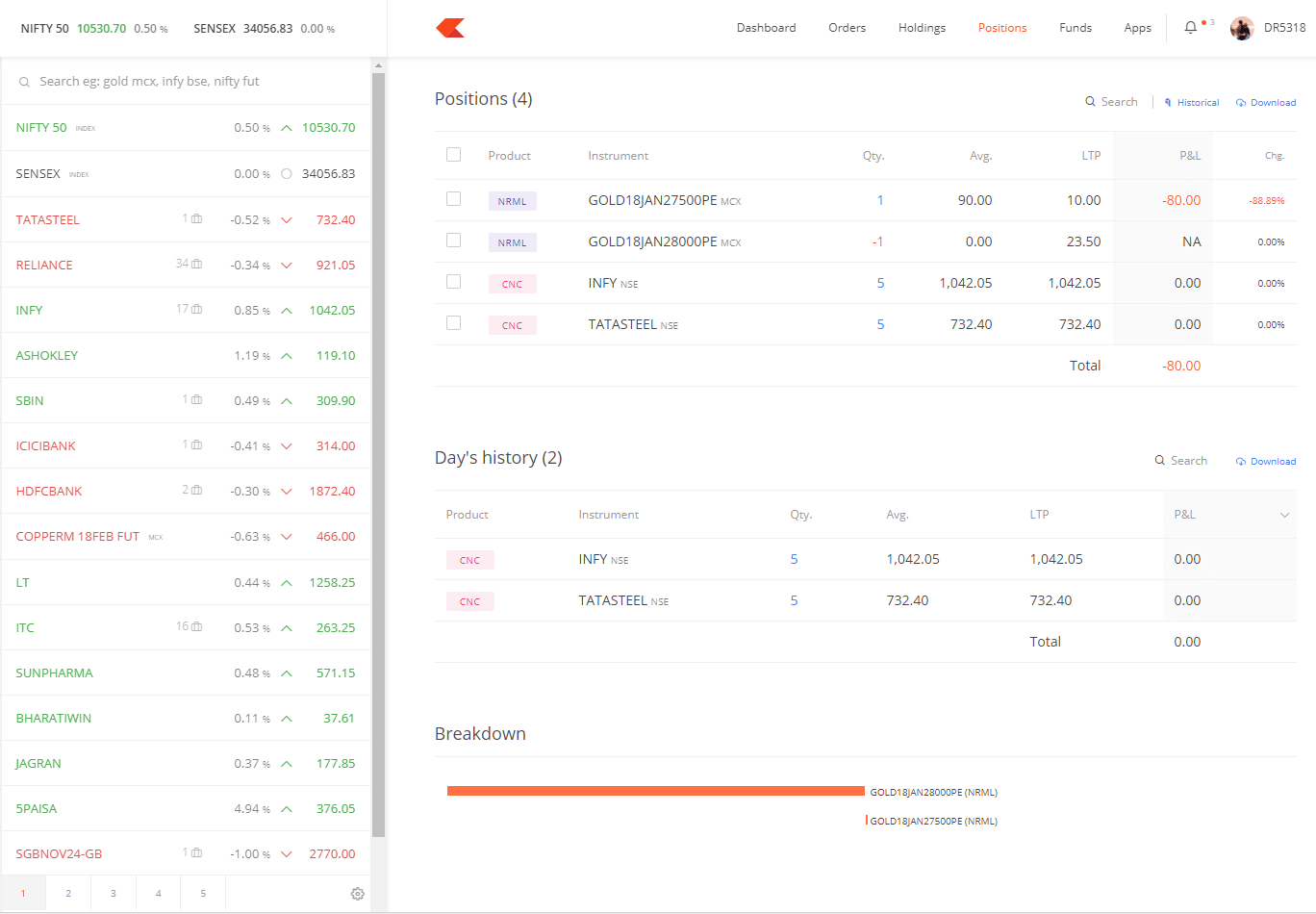Click the holdings briefcase icon next to TATASTEEL

[x=197, y=218]
